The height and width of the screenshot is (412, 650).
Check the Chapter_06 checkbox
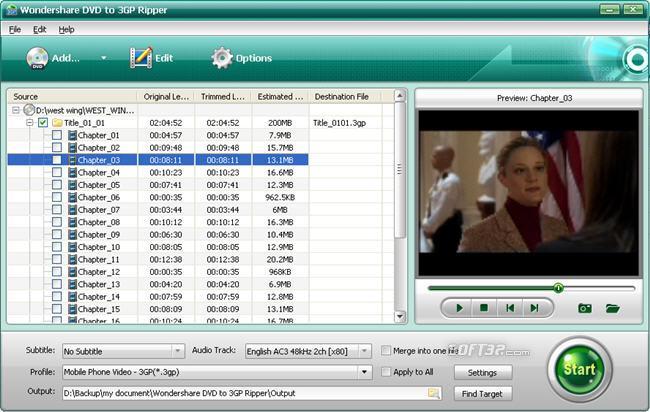pyautogui.click(x=57, y=197)
